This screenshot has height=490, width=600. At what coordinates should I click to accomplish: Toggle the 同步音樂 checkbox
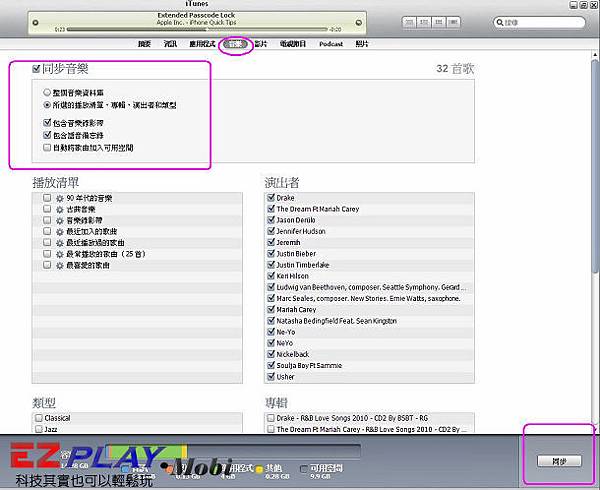coord(36,69)
